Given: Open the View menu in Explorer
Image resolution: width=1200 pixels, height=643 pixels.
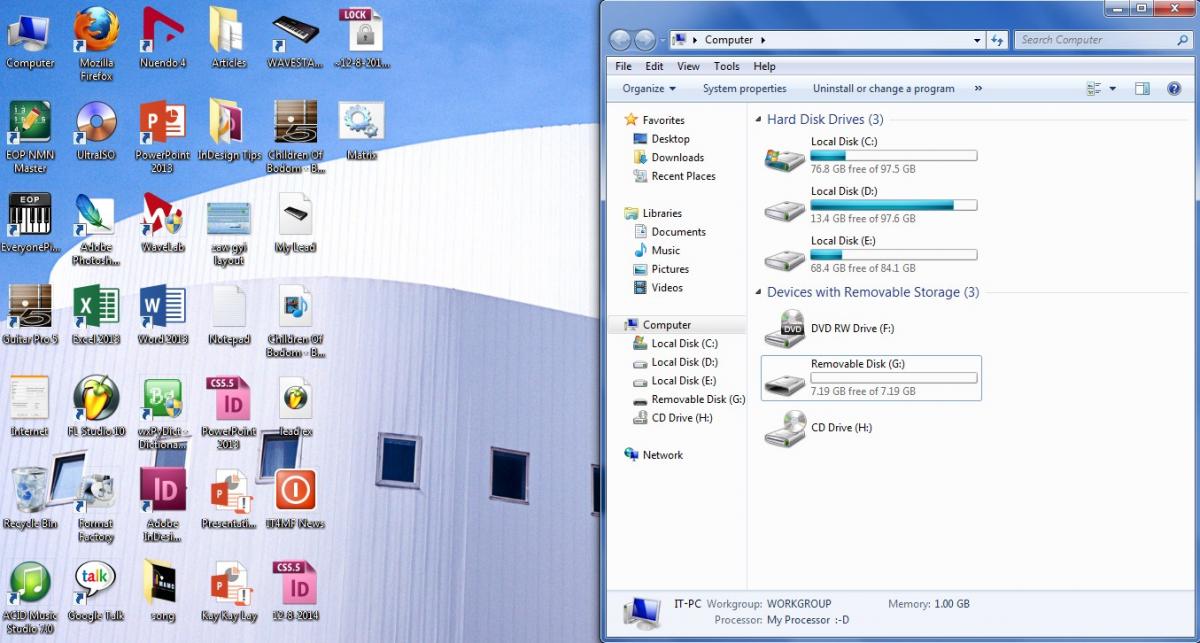Looking at the screenshot, I should coord(688,67).
